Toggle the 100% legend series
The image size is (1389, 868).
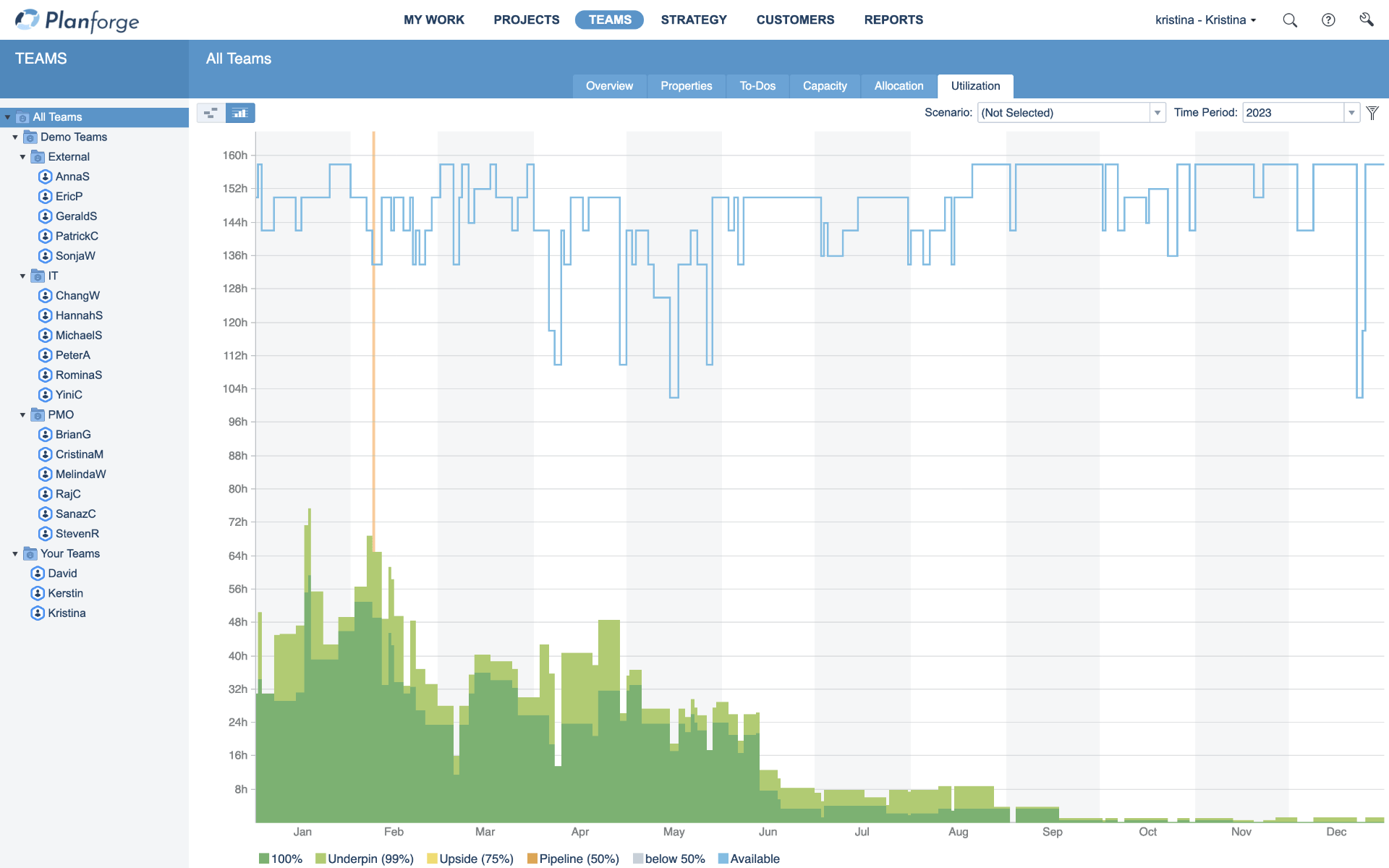[281, 859]
